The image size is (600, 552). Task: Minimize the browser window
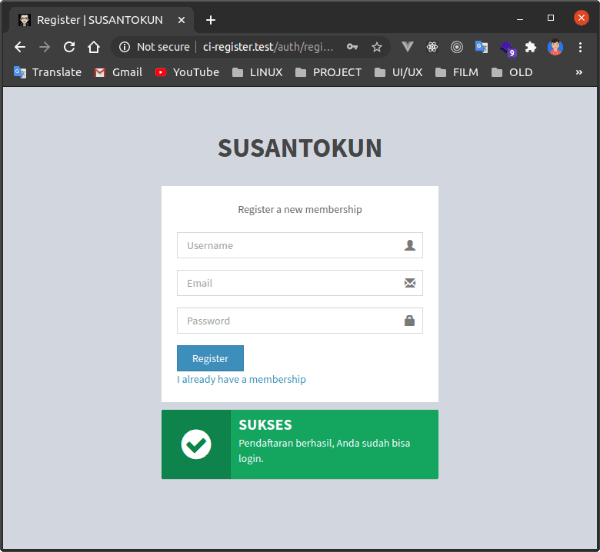520,19
